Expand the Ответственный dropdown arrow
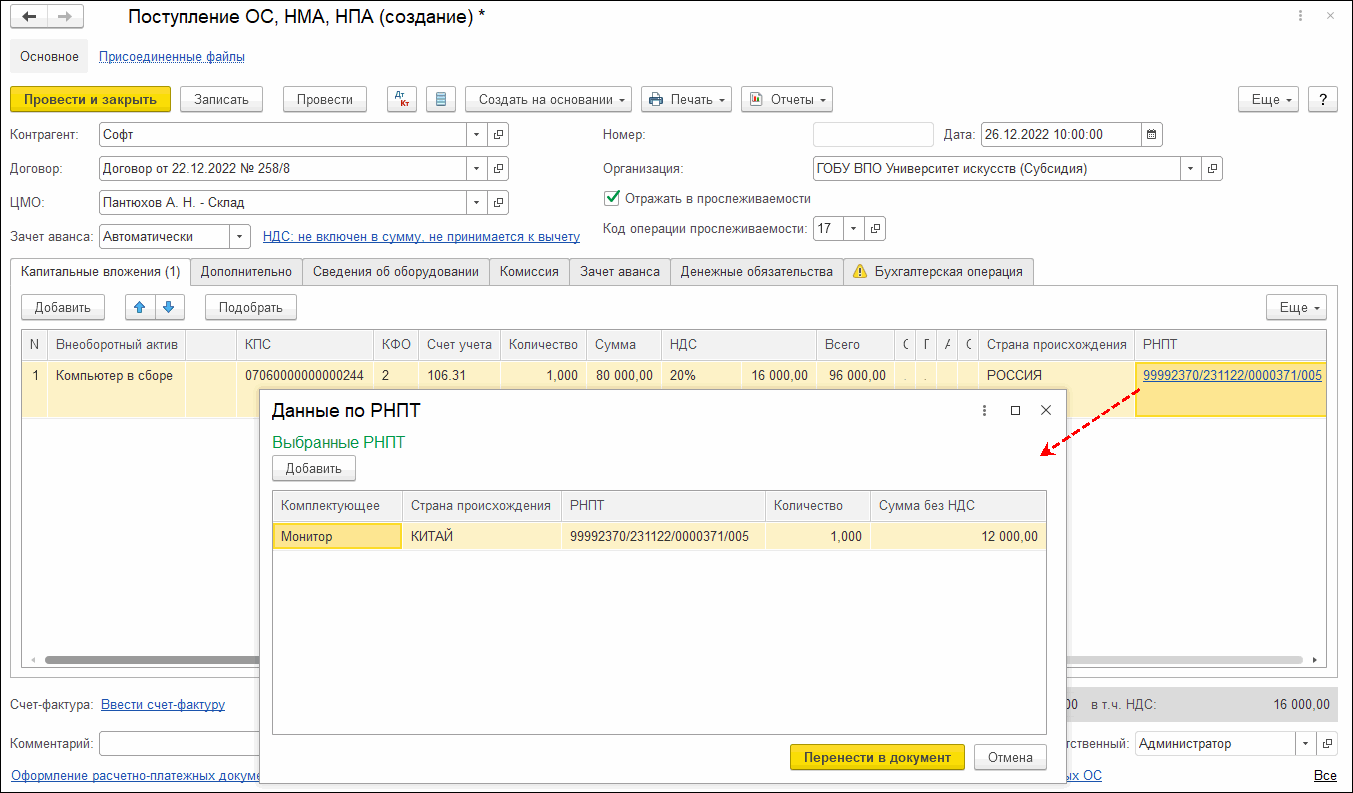This screenshot has height=793, width=1353. point(1306,743)
